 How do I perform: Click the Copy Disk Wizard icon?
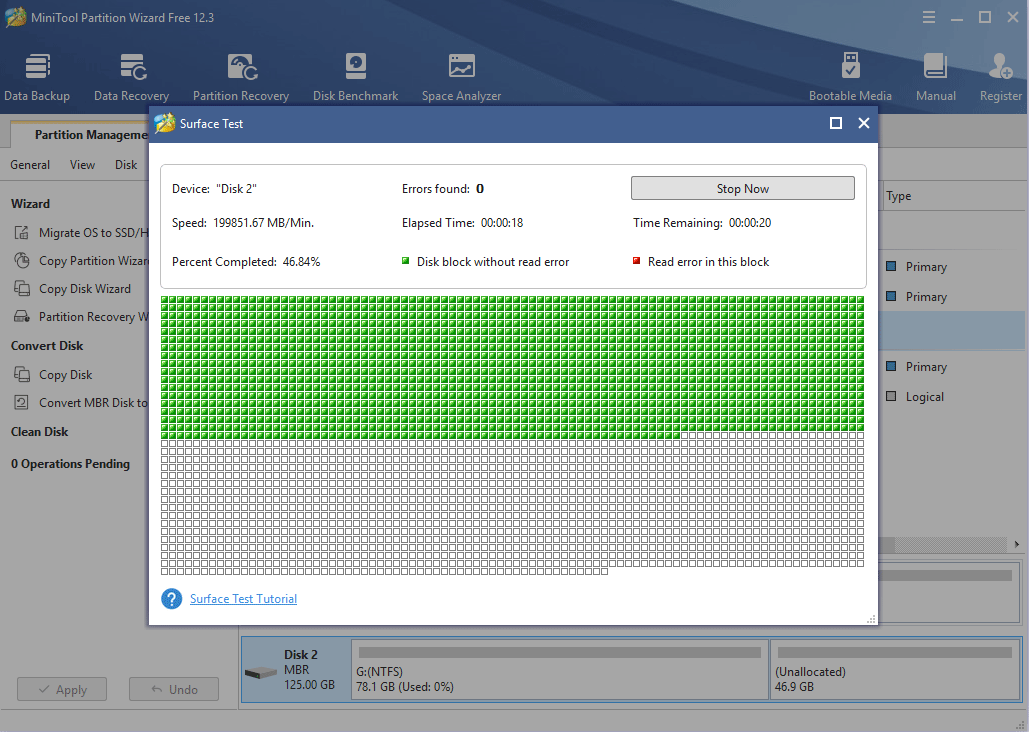pyautogui.click(x=22, y=288)
